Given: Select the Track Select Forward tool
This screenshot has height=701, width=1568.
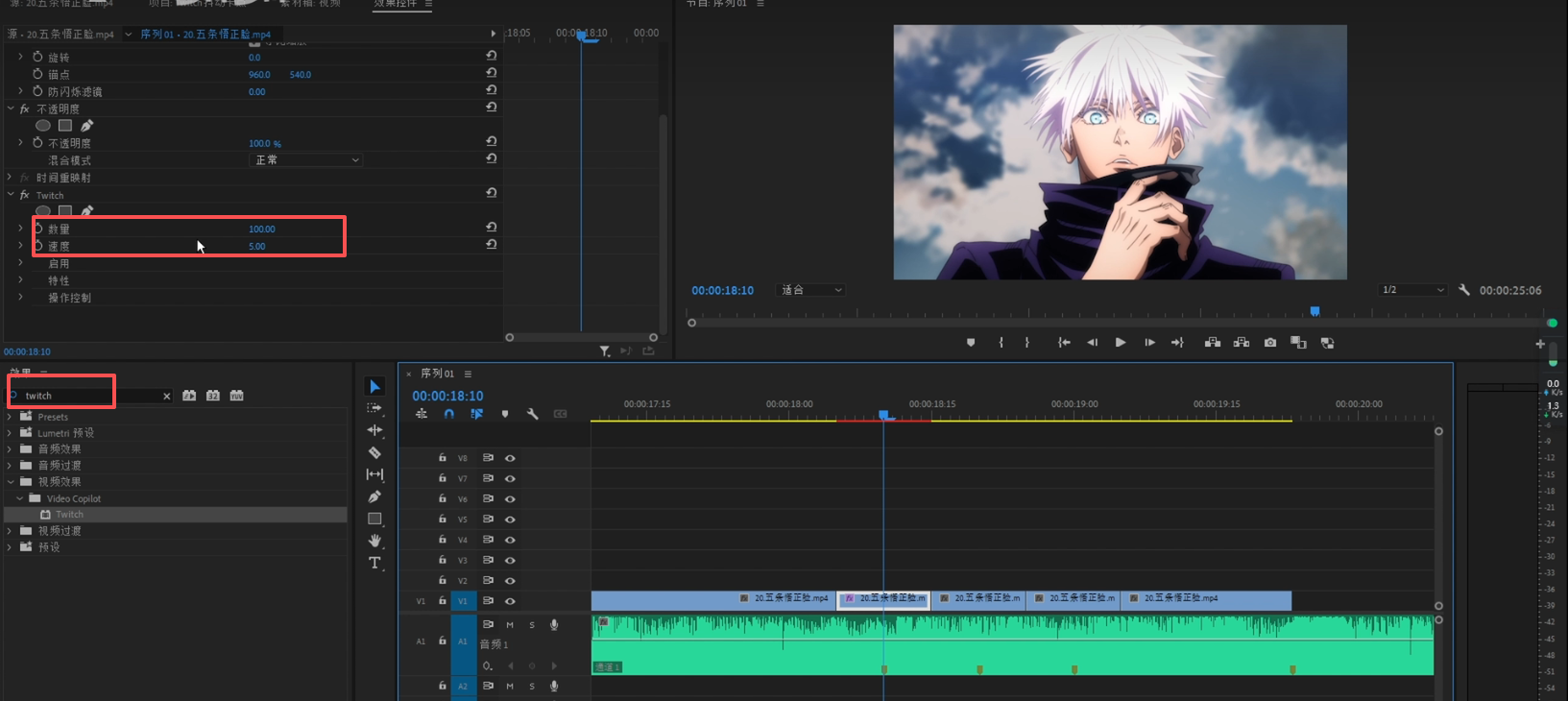Looking at the screenshot, I should point(374,408).
